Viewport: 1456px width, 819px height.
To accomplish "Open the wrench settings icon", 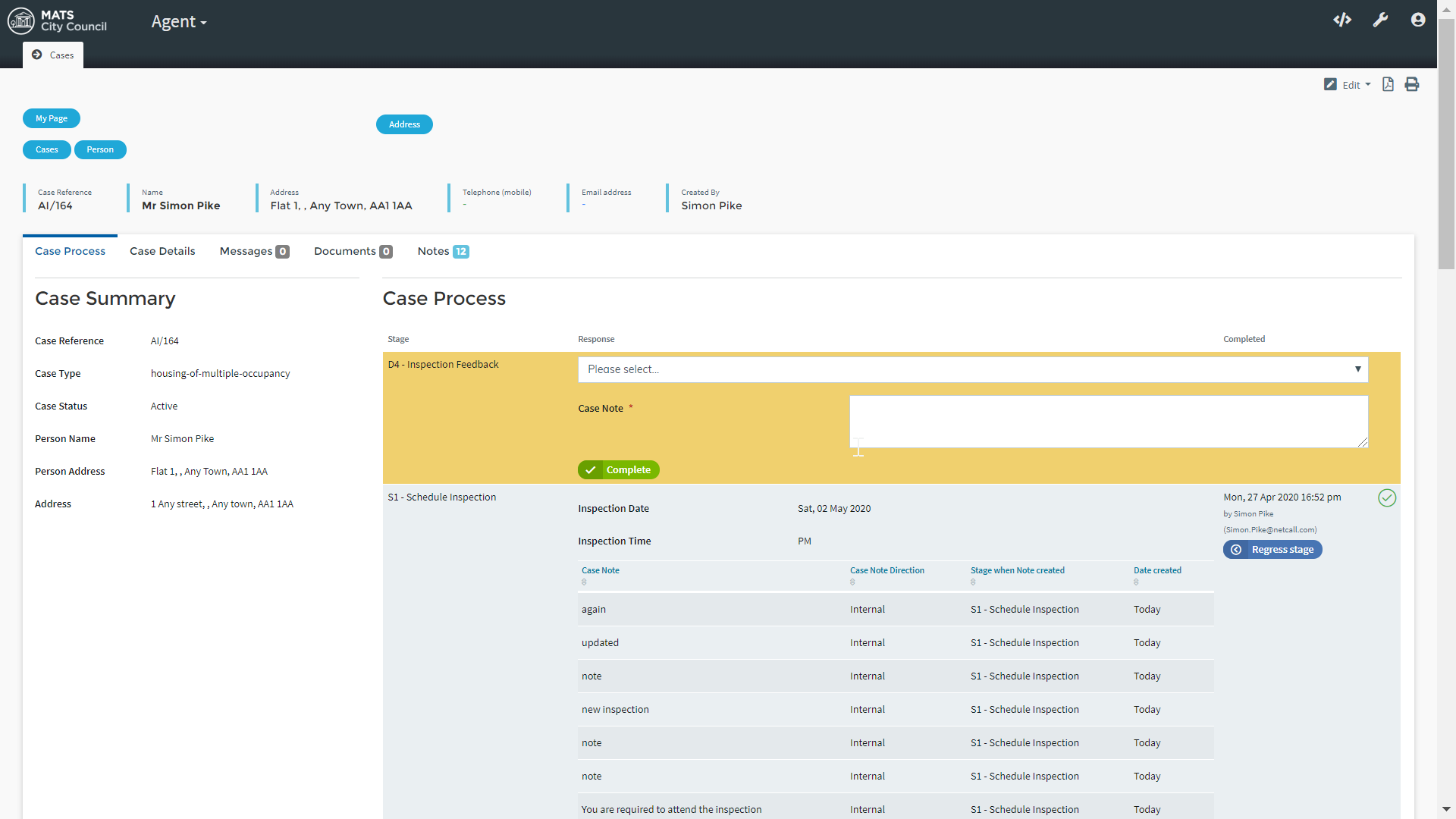I will (x=1380, y=20).
